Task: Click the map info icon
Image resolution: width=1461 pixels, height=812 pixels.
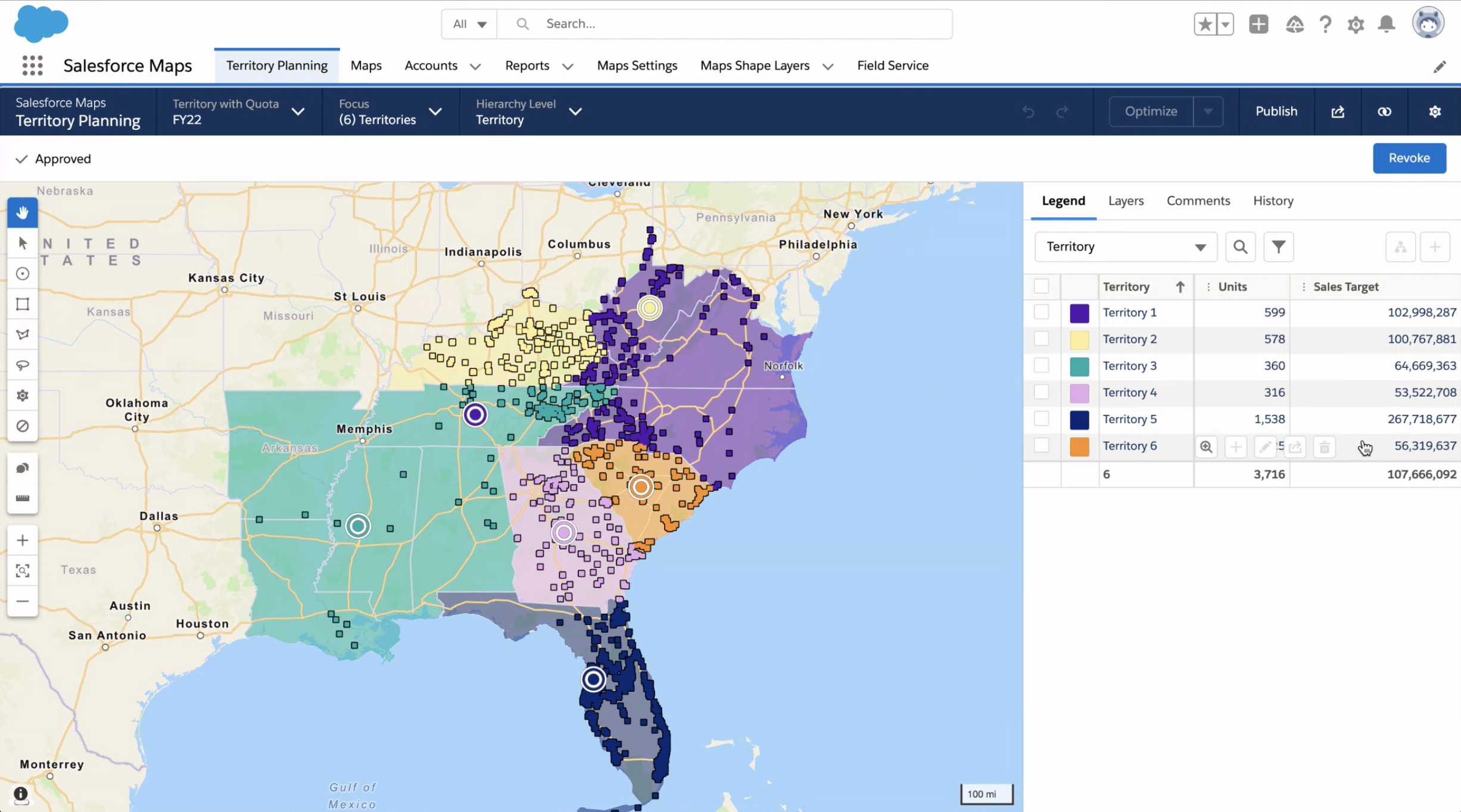Action: tap(21, 794)
